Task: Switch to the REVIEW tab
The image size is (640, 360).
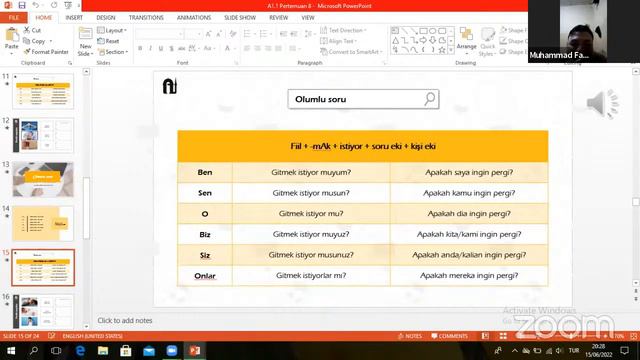Action: click(x=278, y=18)
